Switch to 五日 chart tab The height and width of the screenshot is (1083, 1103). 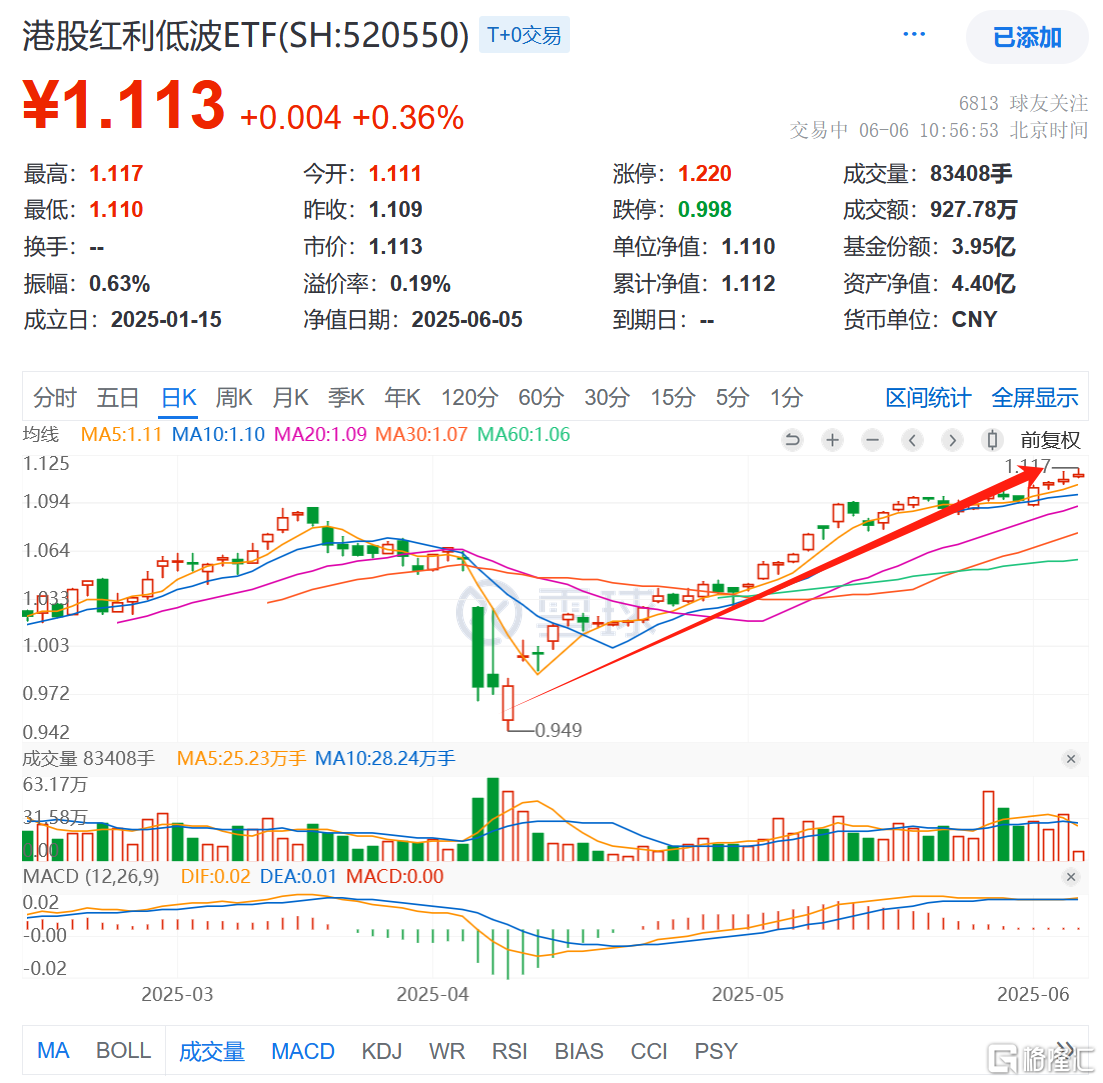pyautogui.click(x=117, y=397)
